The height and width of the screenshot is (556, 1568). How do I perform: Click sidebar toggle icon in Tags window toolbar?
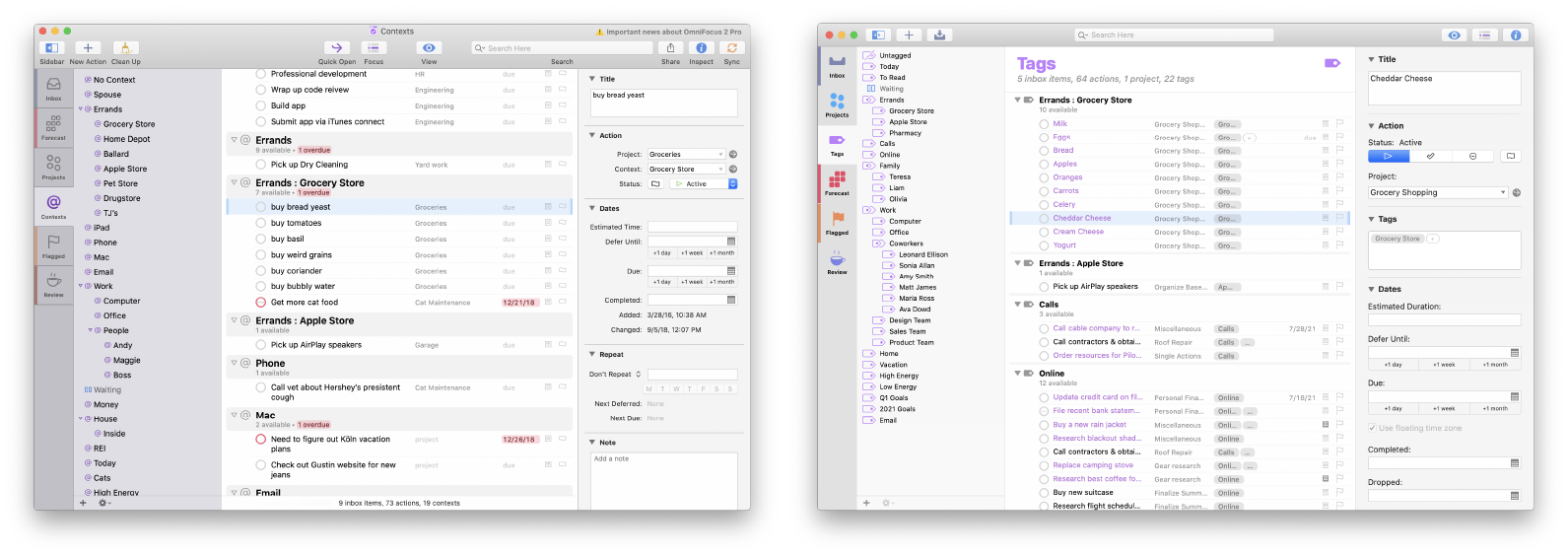pos(877,35)
